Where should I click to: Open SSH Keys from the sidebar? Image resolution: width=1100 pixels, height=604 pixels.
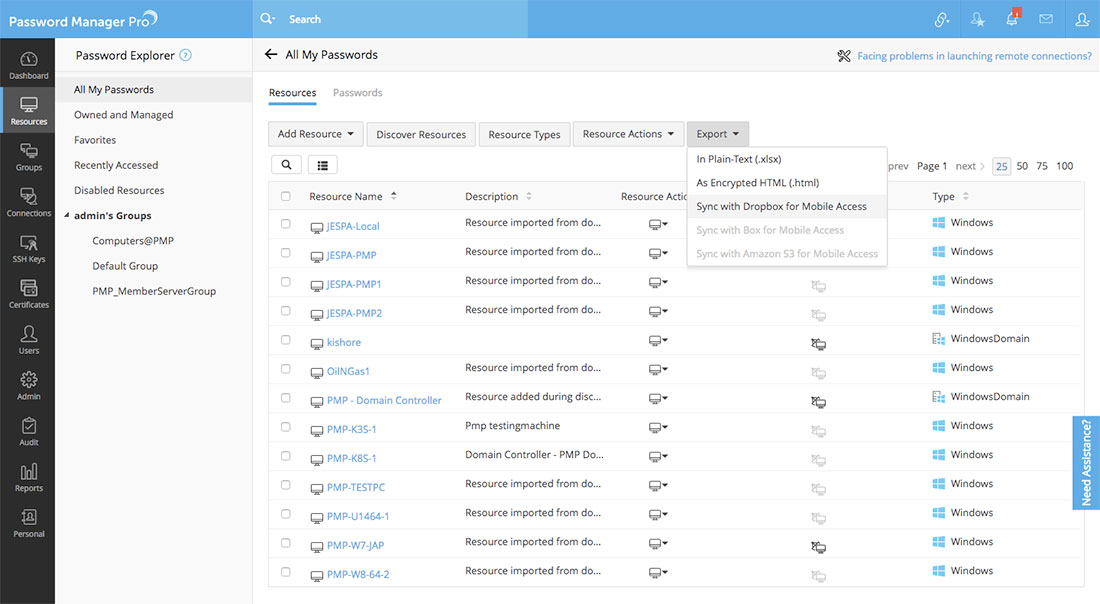(28, 249)
